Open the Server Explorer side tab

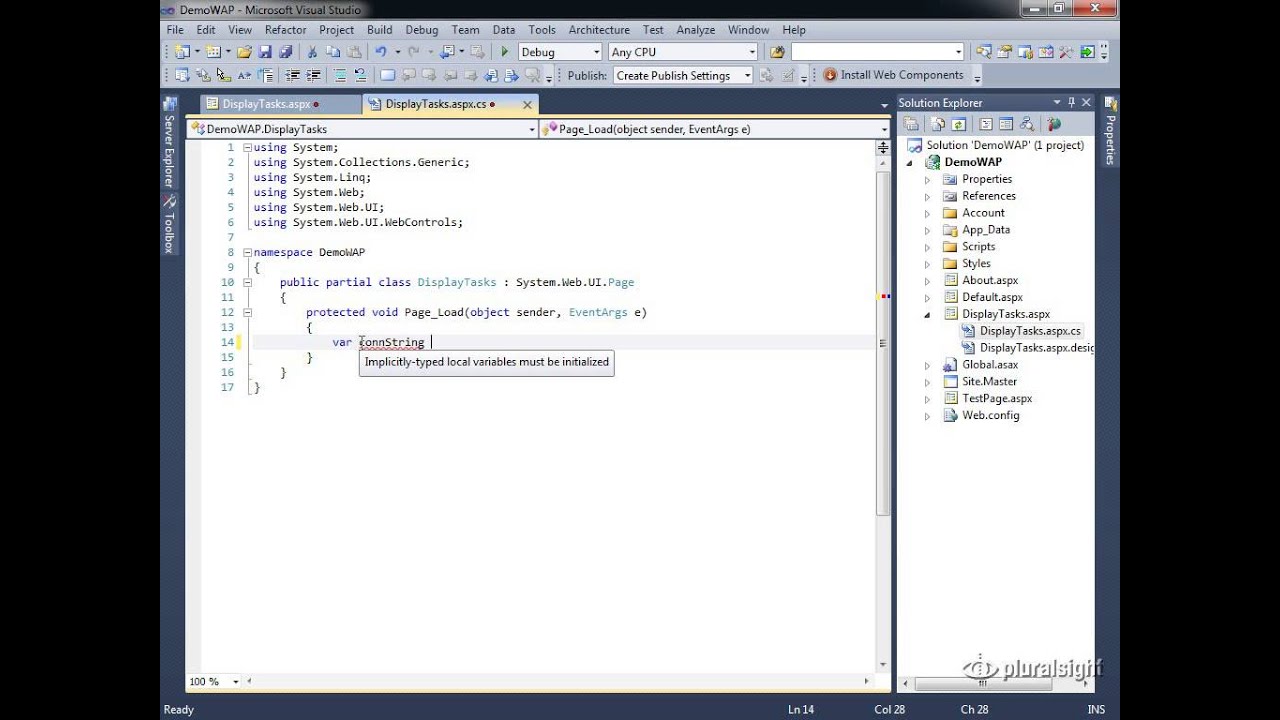coord(169,143)
